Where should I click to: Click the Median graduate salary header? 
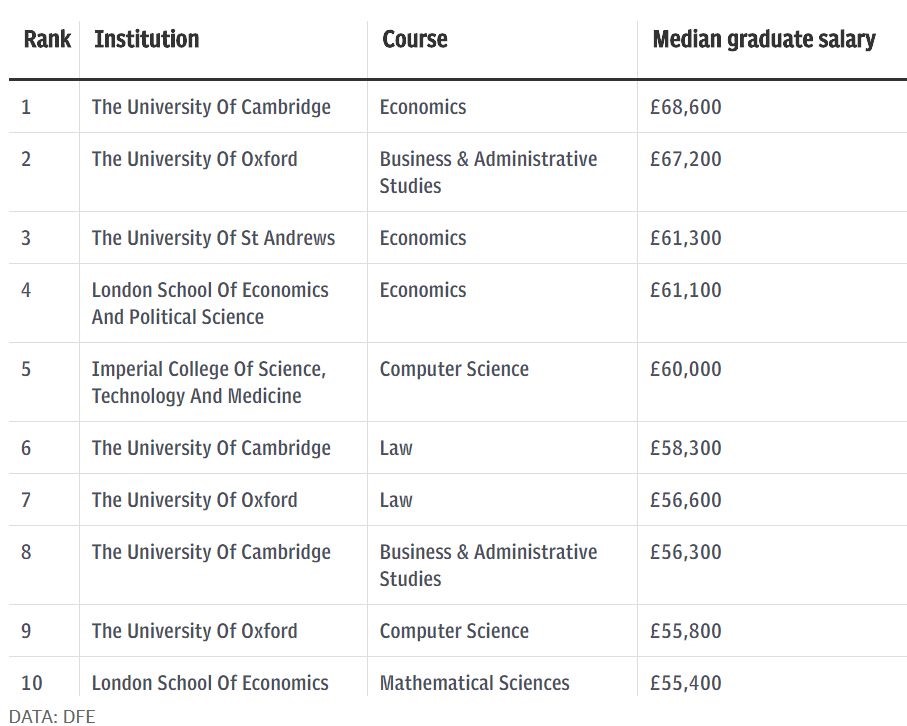(763, 40)
